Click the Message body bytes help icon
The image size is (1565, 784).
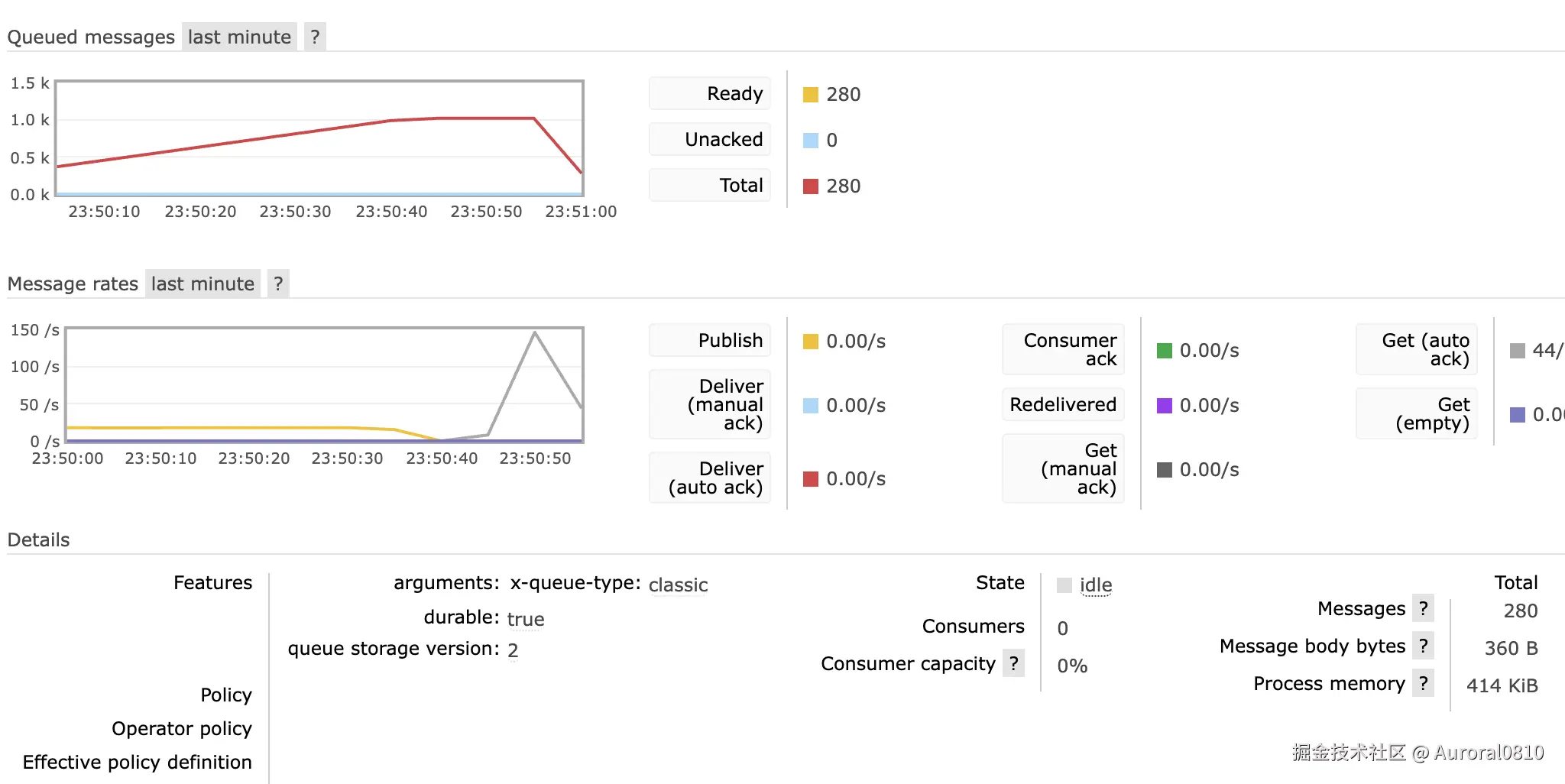coord(1423,646)
